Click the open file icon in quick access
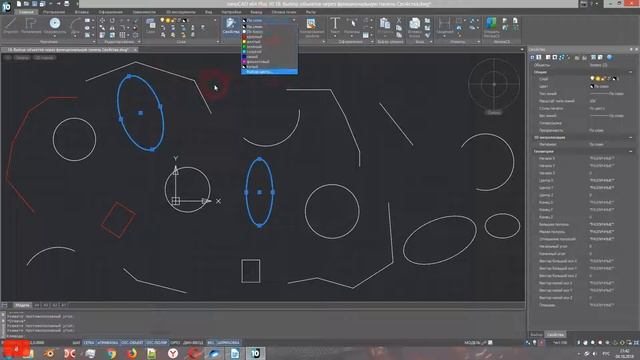Screen dimensions: 640x360 [27, 4]
